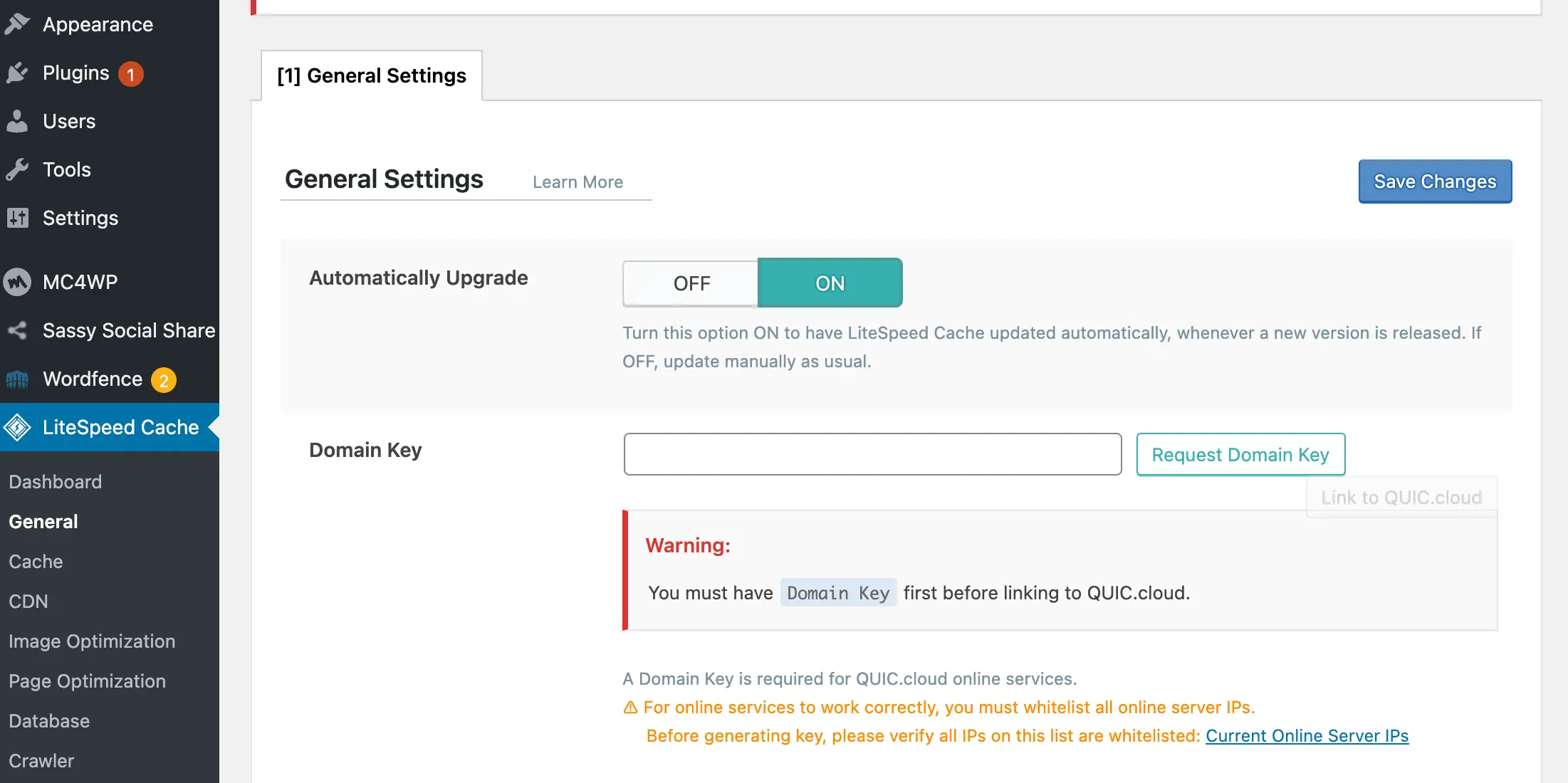The image size is (1568, 783).
Task: Open the Appearance menu label
Action: click(98, 24)
